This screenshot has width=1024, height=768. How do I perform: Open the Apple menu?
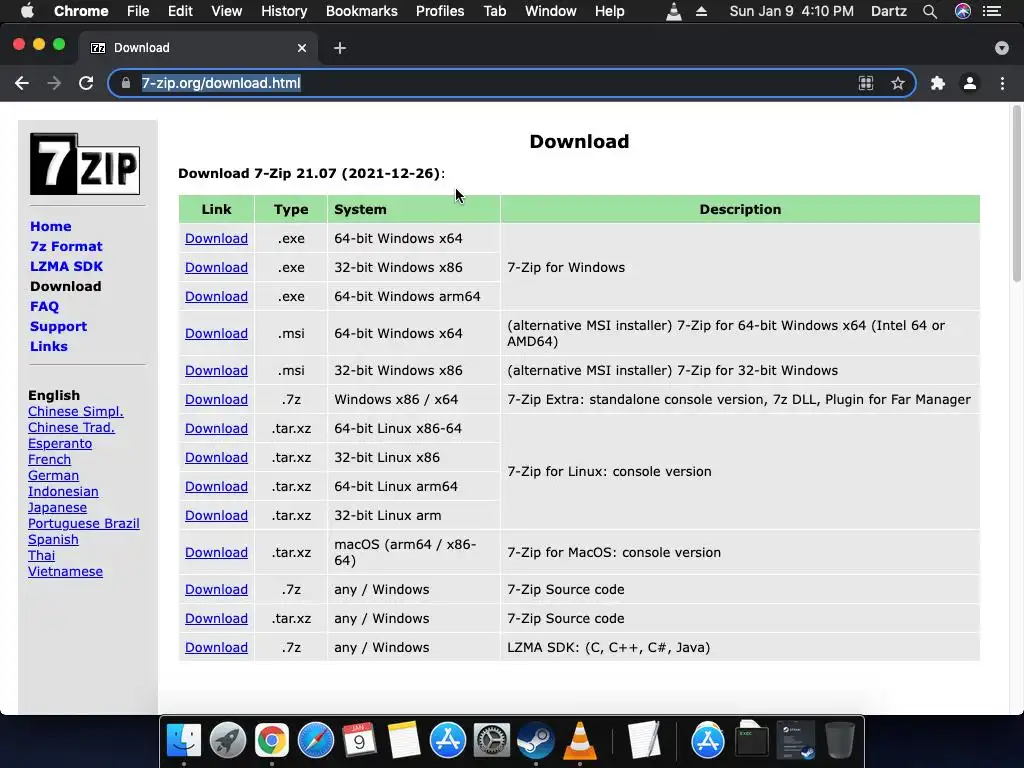pos(27,11)
